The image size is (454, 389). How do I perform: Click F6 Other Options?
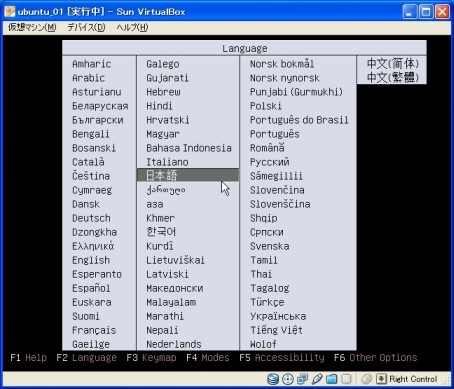[376, 358]
